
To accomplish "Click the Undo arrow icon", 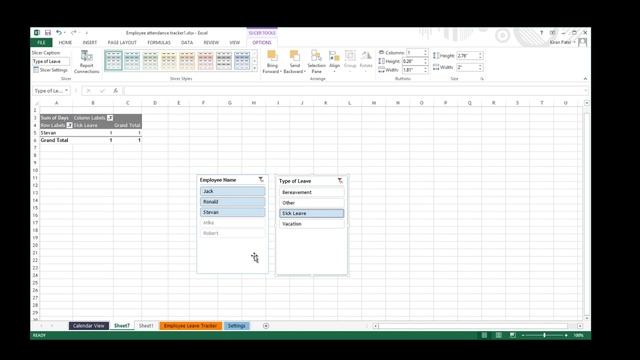I will point(59,33).
